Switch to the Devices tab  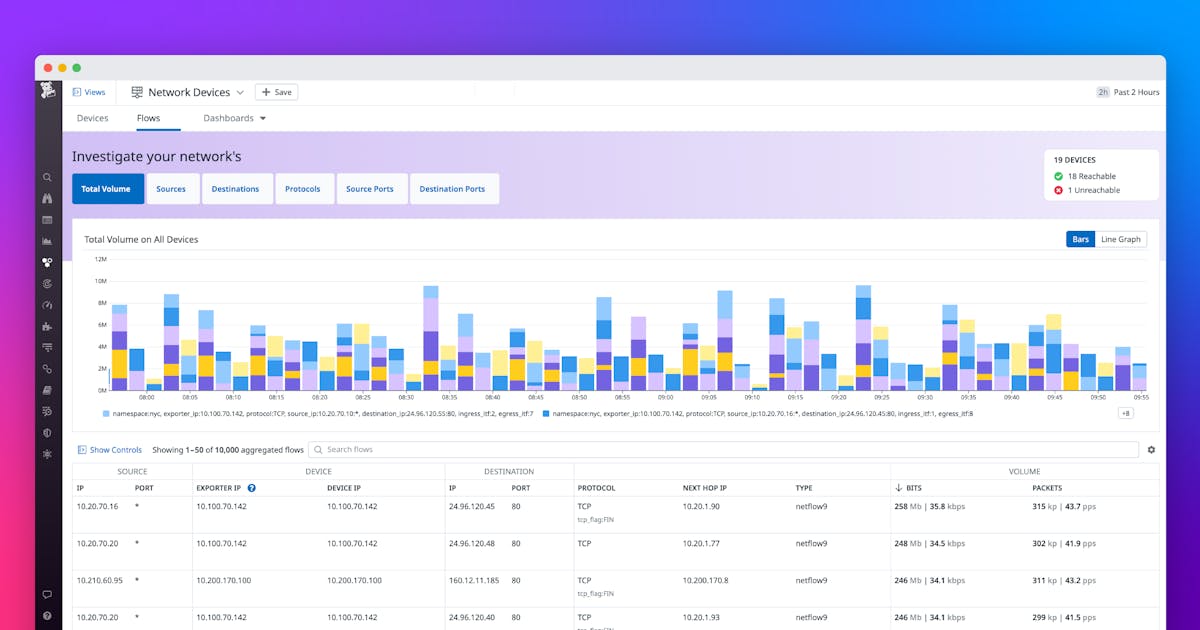(x=92, y=117)
